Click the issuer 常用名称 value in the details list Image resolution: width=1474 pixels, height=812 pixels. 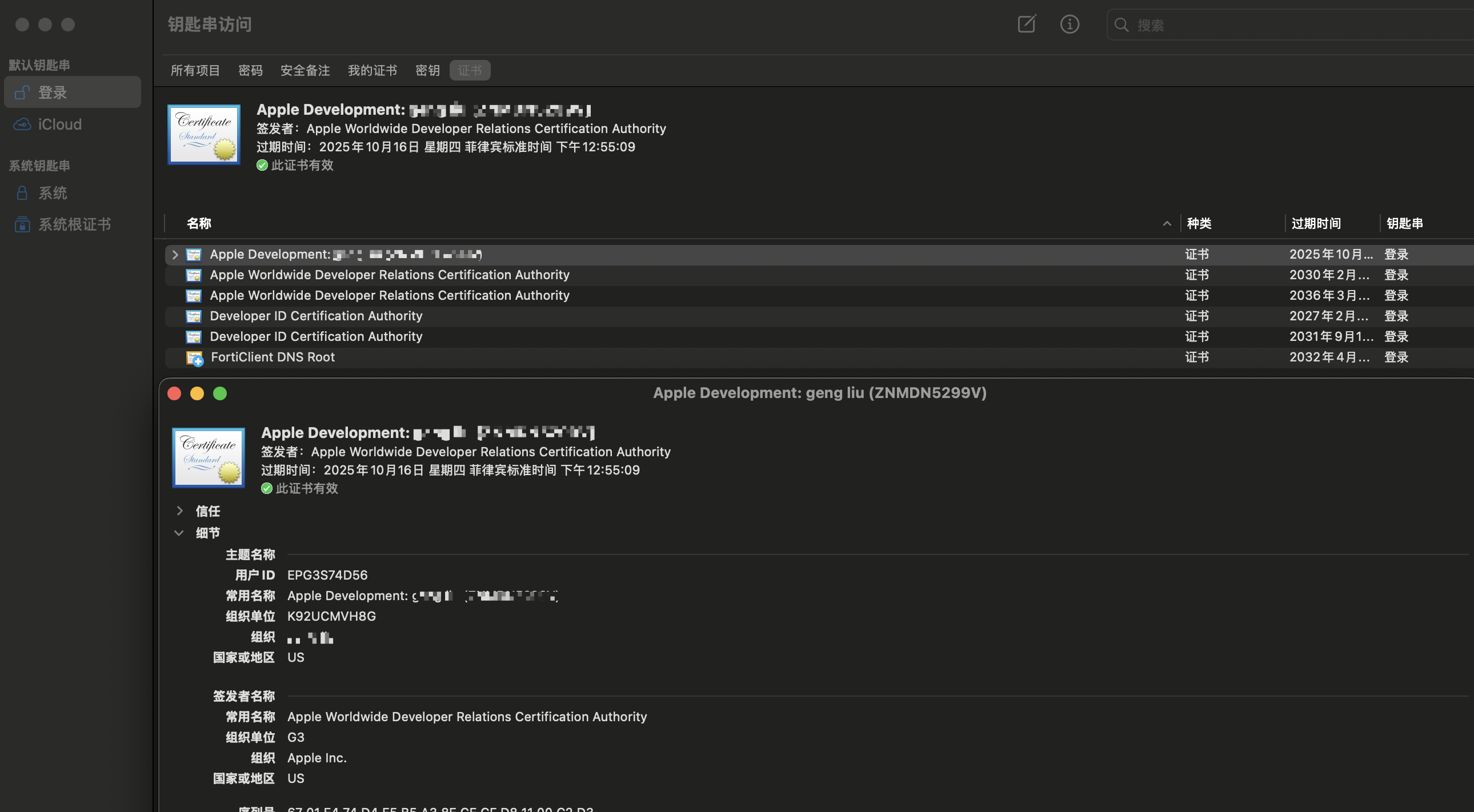pyautogui.click(x=467, y=717)
